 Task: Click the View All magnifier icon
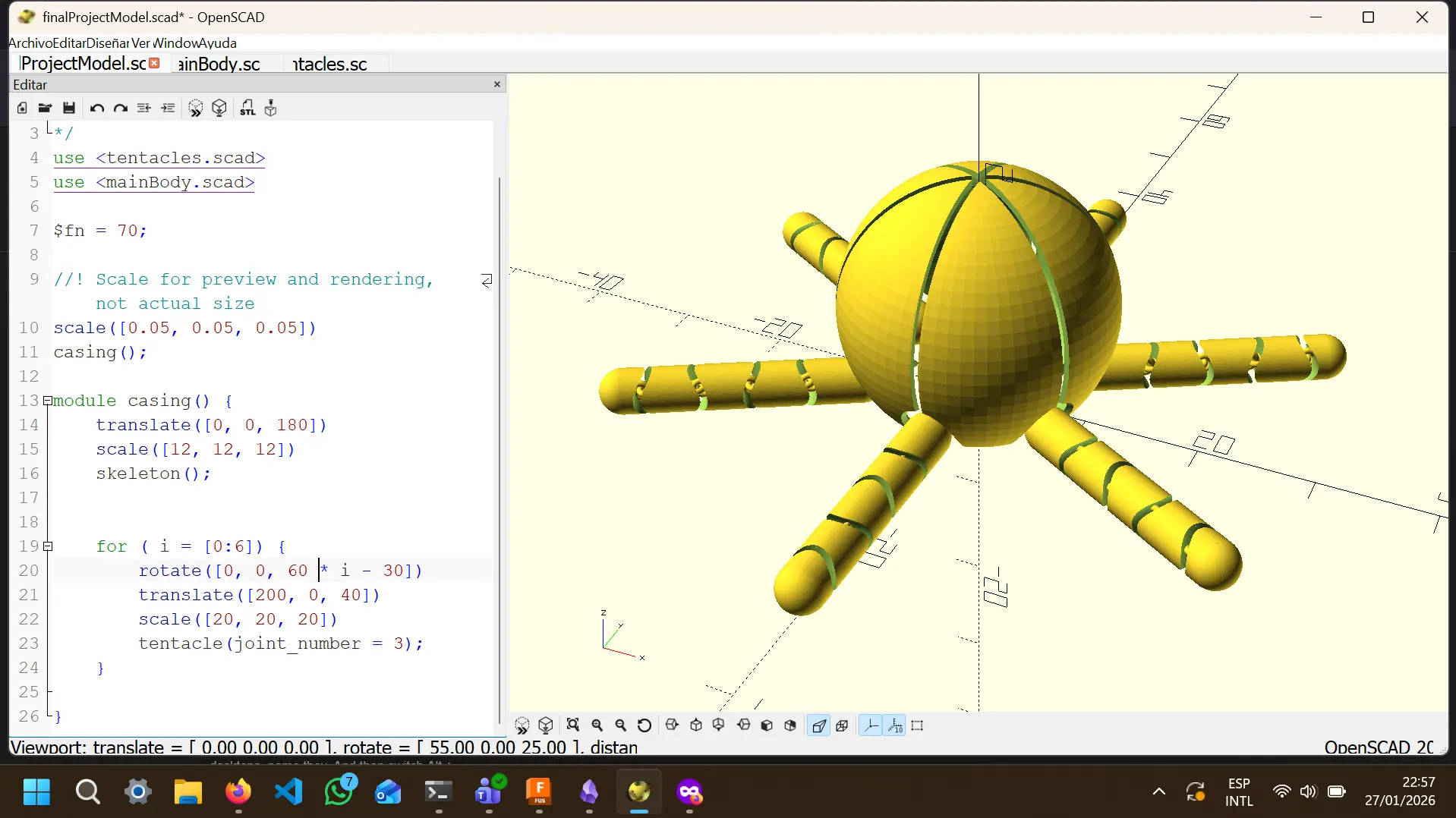pyautogui.click(x=573, y=725)
